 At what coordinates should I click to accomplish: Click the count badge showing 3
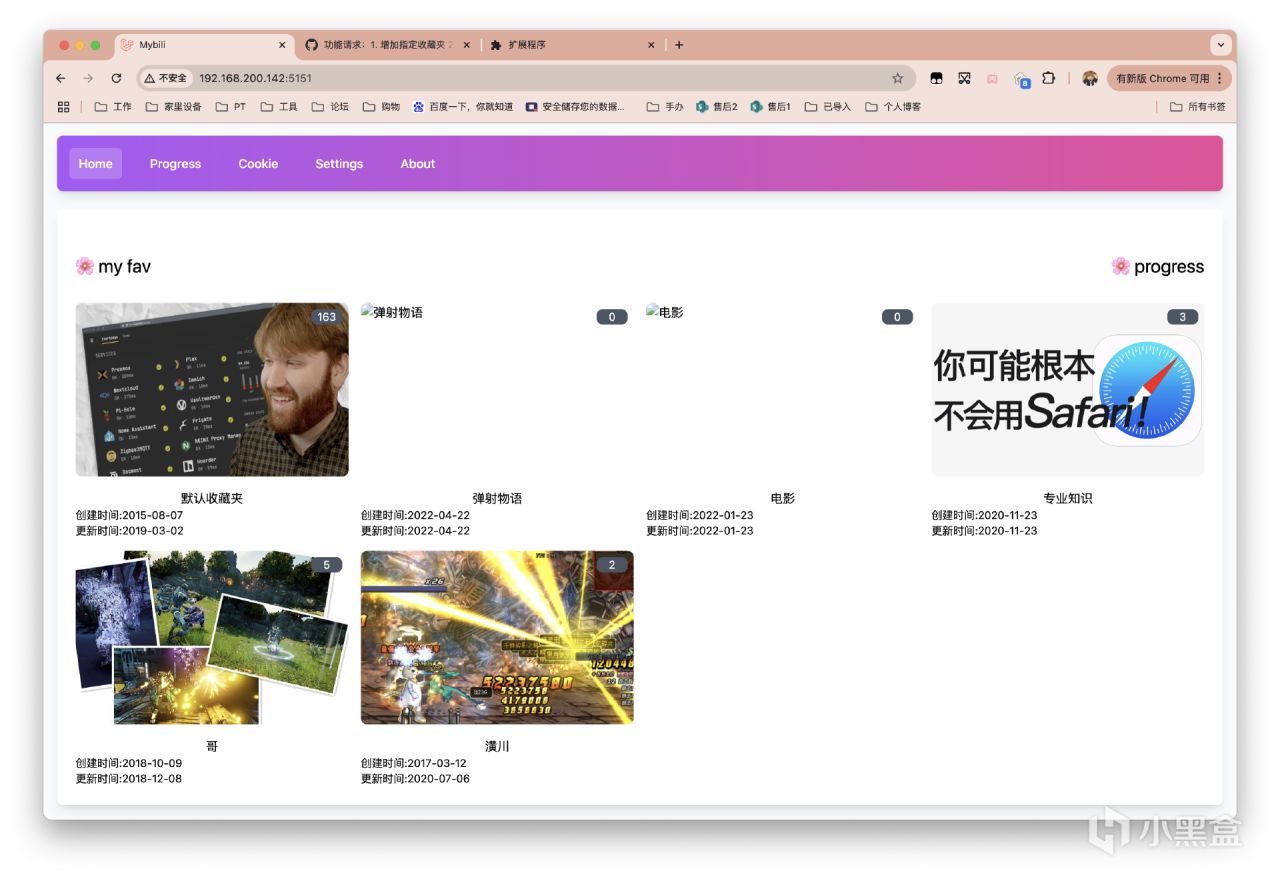click(1182, 317)
